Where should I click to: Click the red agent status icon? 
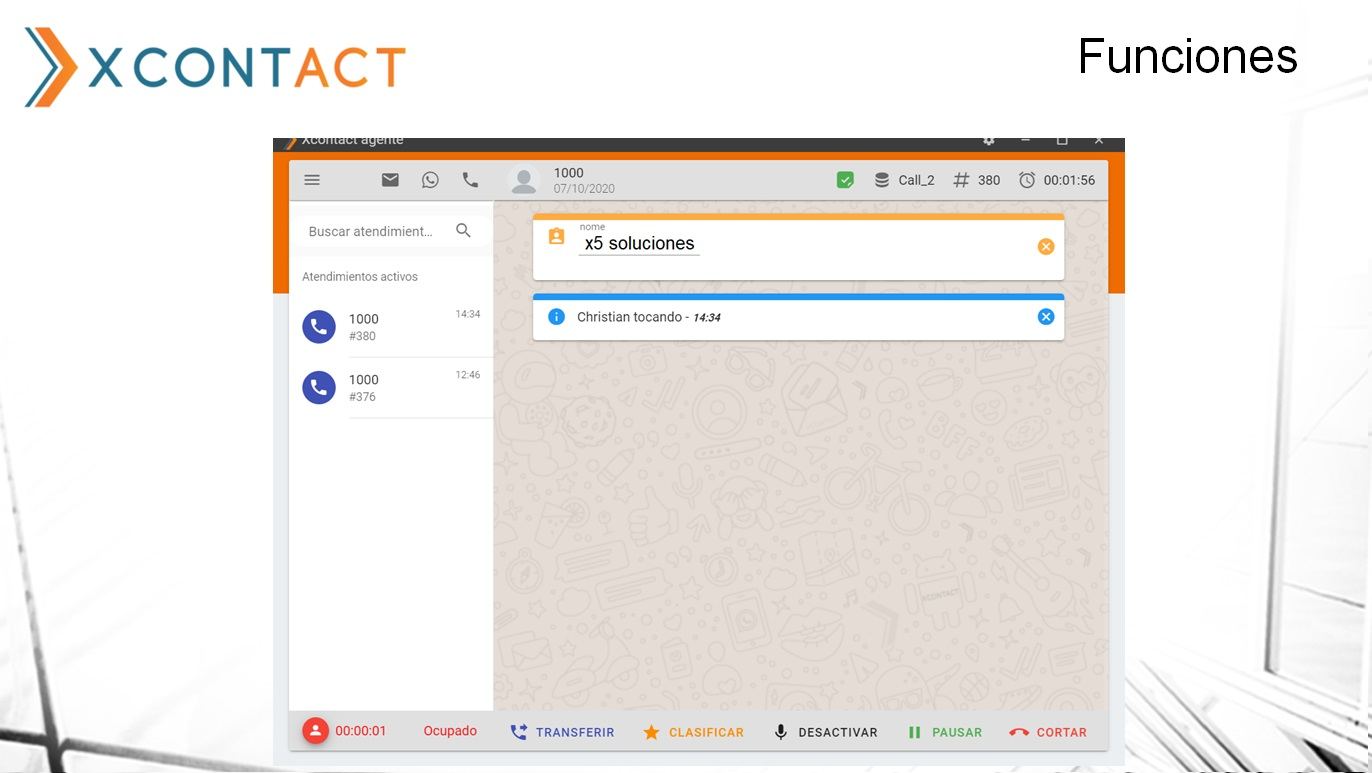[x=315, y=731]
